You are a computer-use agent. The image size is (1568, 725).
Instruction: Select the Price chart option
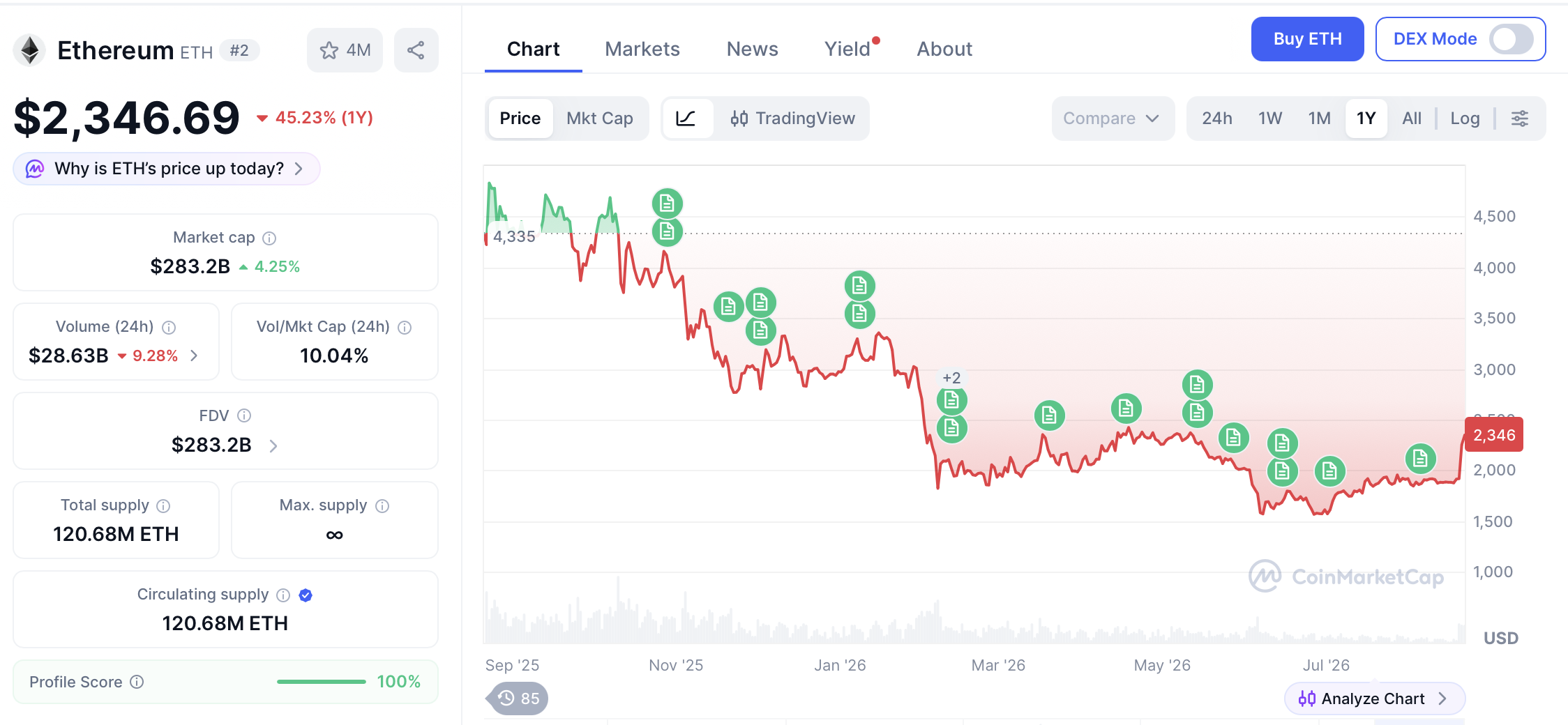point(520,119)
